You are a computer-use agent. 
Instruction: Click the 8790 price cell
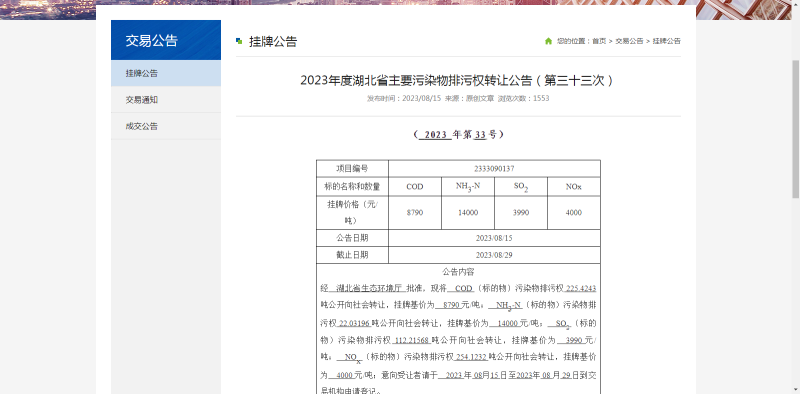415,213
